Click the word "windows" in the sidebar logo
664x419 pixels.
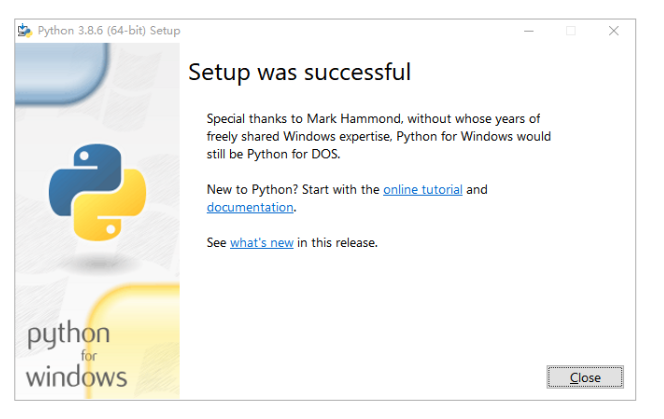coord(76,377)
